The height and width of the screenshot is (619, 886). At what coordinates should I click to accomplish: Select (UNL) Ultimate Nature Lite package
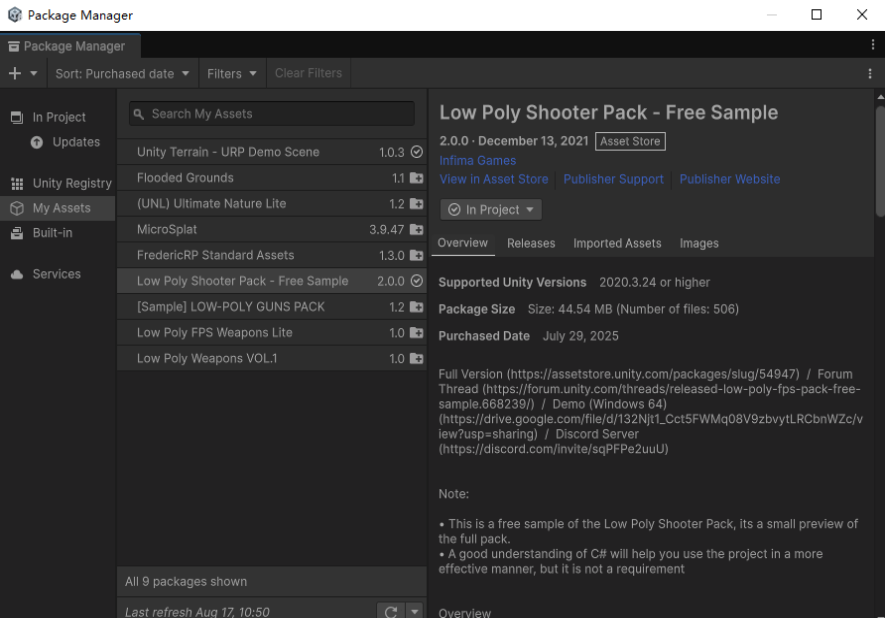point(272,204)
